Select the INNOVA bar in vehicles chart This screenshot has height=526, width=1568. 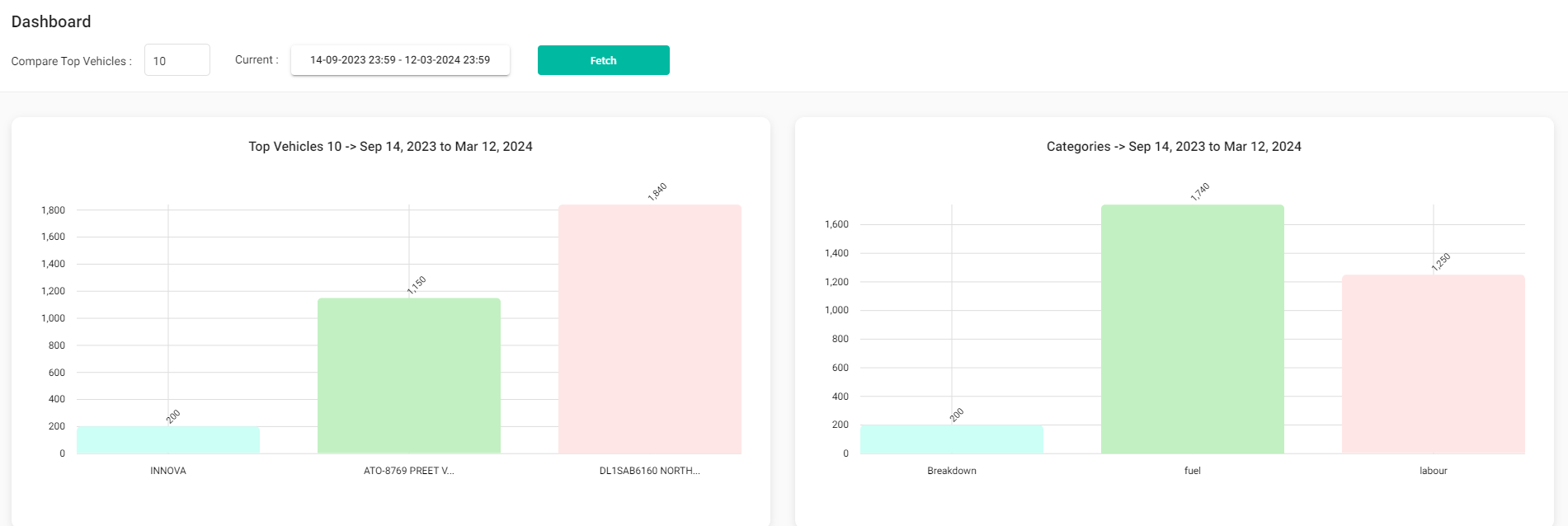[168, 440]
